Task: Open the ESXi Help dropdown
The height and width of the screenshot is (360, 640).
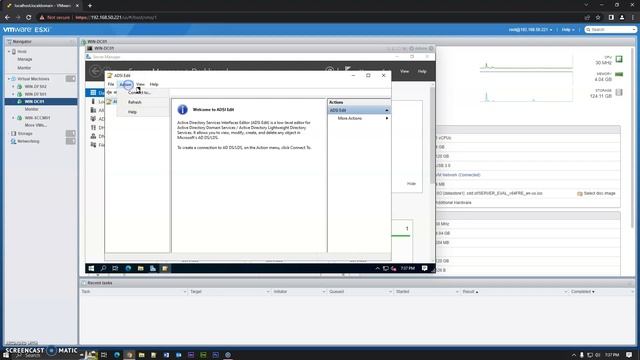Action: [568, 30]
